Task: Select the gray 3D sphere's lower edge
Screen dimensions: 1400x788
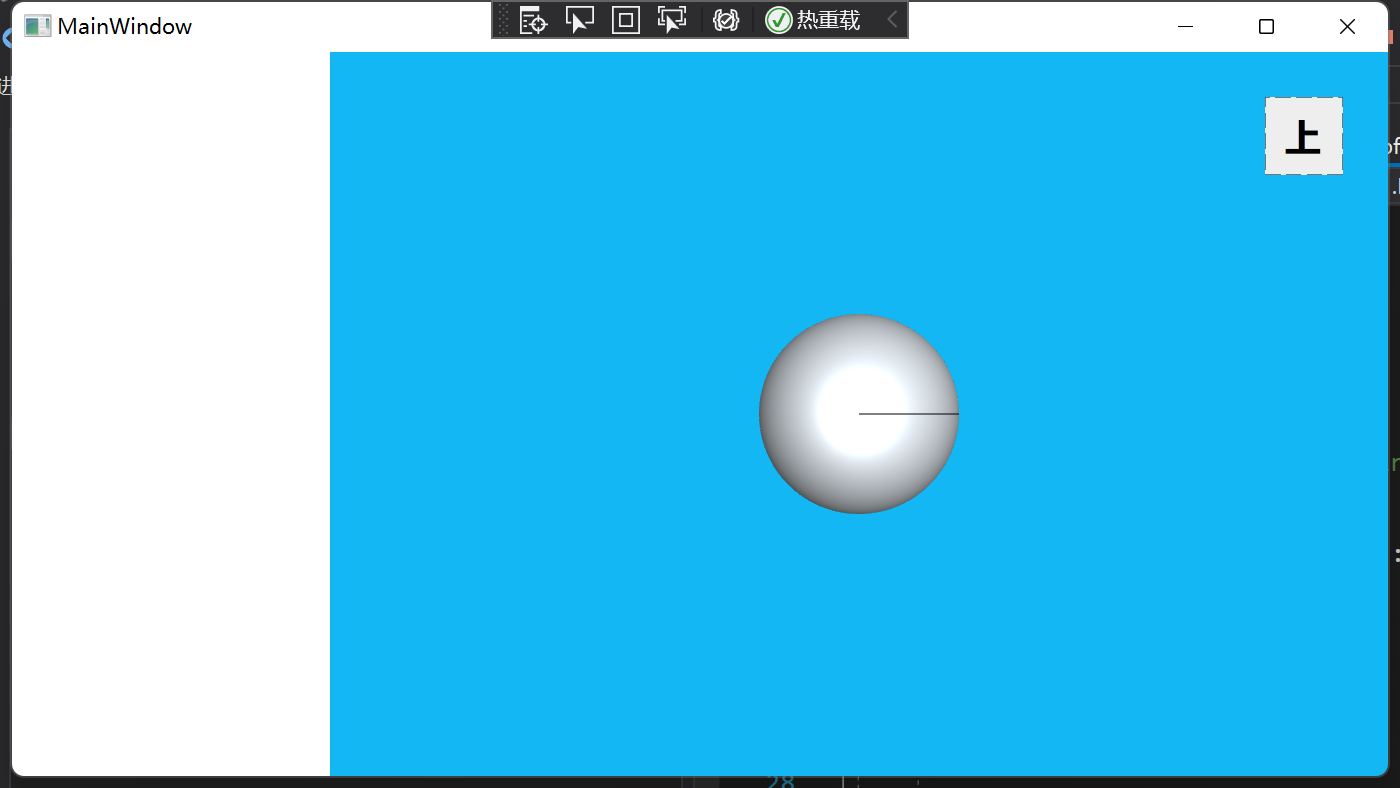Action: pyautogui.click(x=859, y=506)
